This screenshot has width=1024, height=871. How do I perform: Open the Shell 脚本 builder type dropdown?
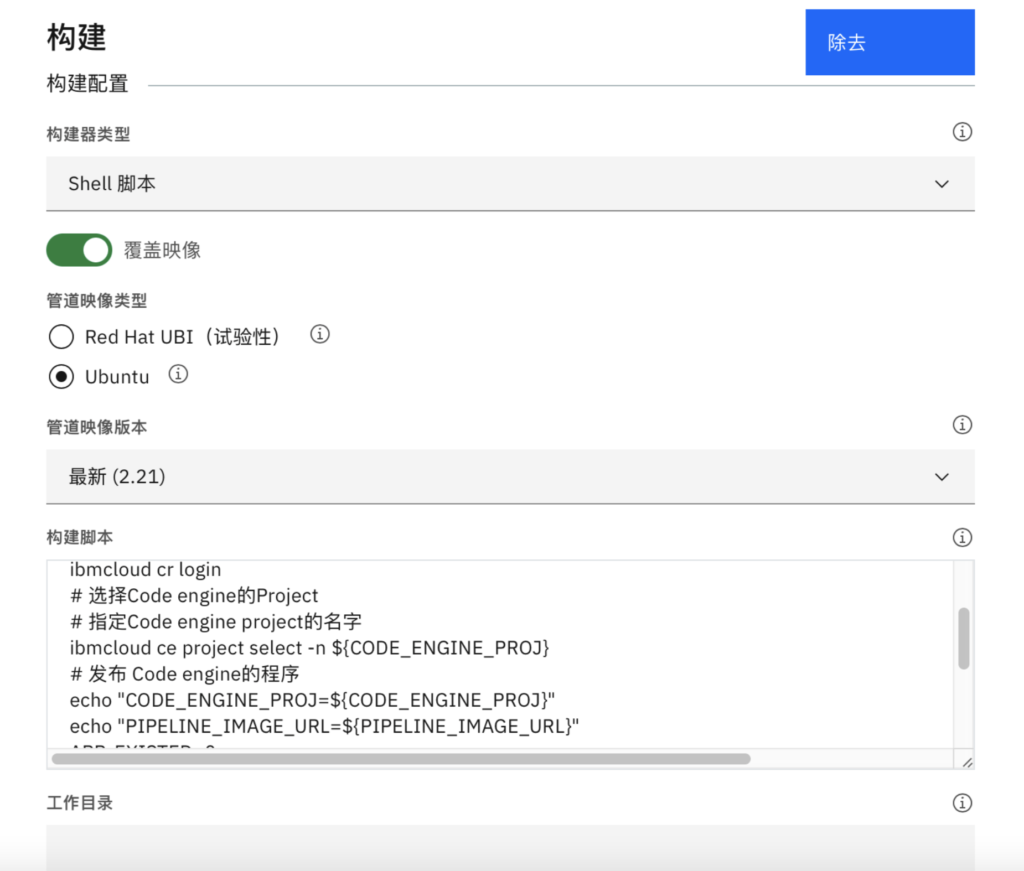pyautogui.click(x=510, y=183)
